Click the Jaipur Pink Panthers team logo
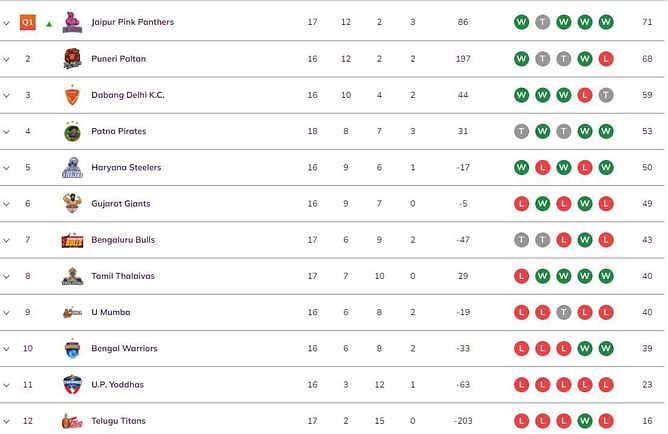668x434 pixels. click(72, 22)
